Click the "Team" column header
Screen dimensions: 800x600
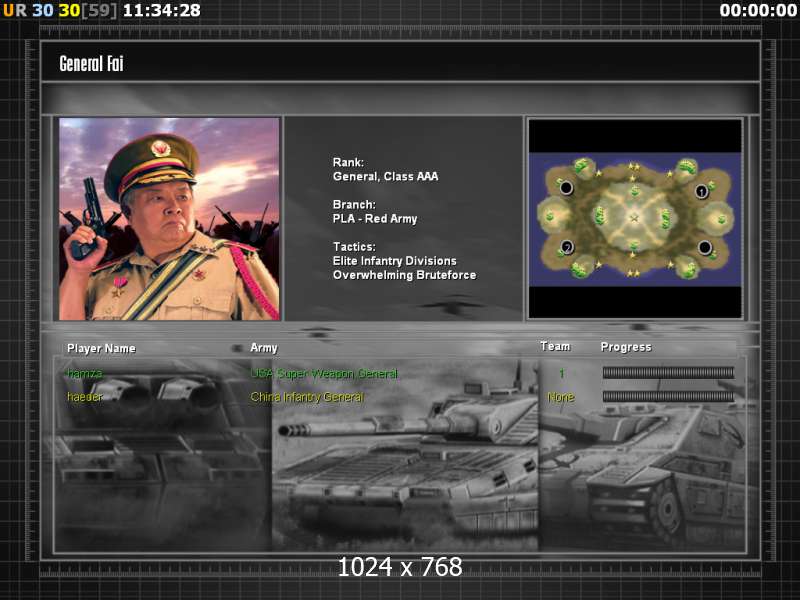click(x=555, y=346)
